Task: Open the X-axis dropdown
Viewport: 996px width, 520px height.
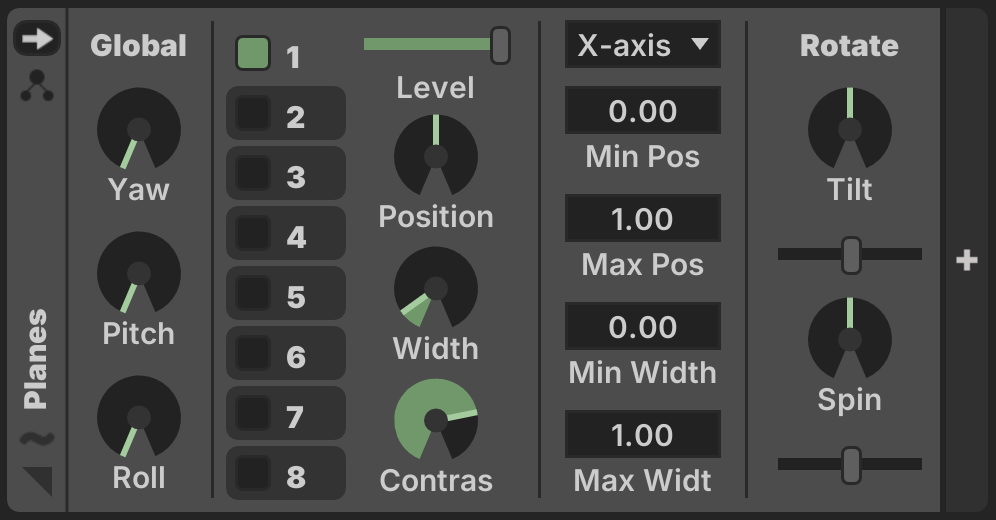Action: click(642, 44)
